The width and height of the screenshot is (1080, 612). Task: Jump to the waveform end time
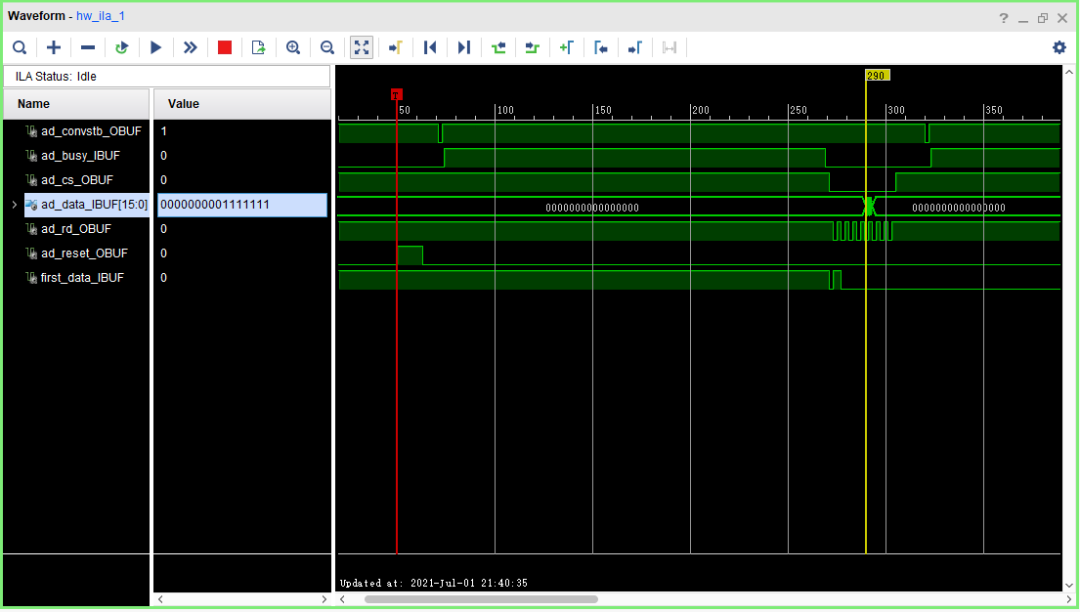464,48
